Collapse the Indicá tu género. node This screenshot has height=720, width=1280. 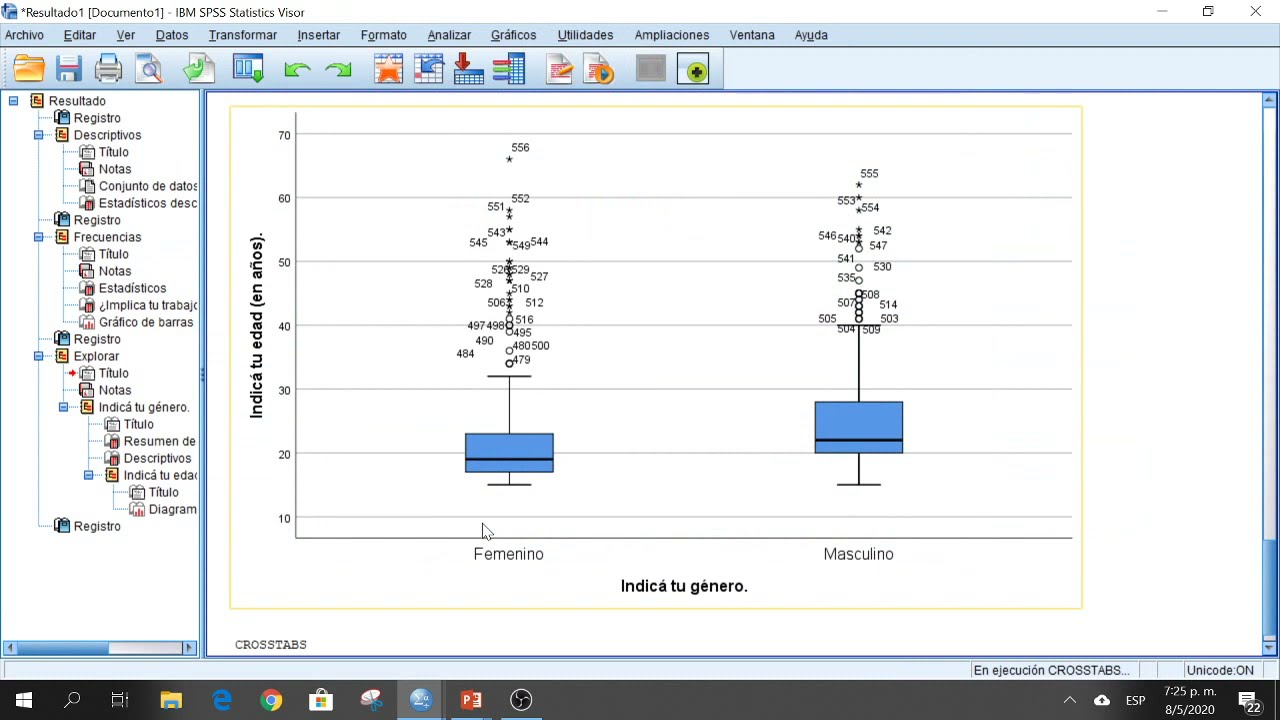click(63, 407)
